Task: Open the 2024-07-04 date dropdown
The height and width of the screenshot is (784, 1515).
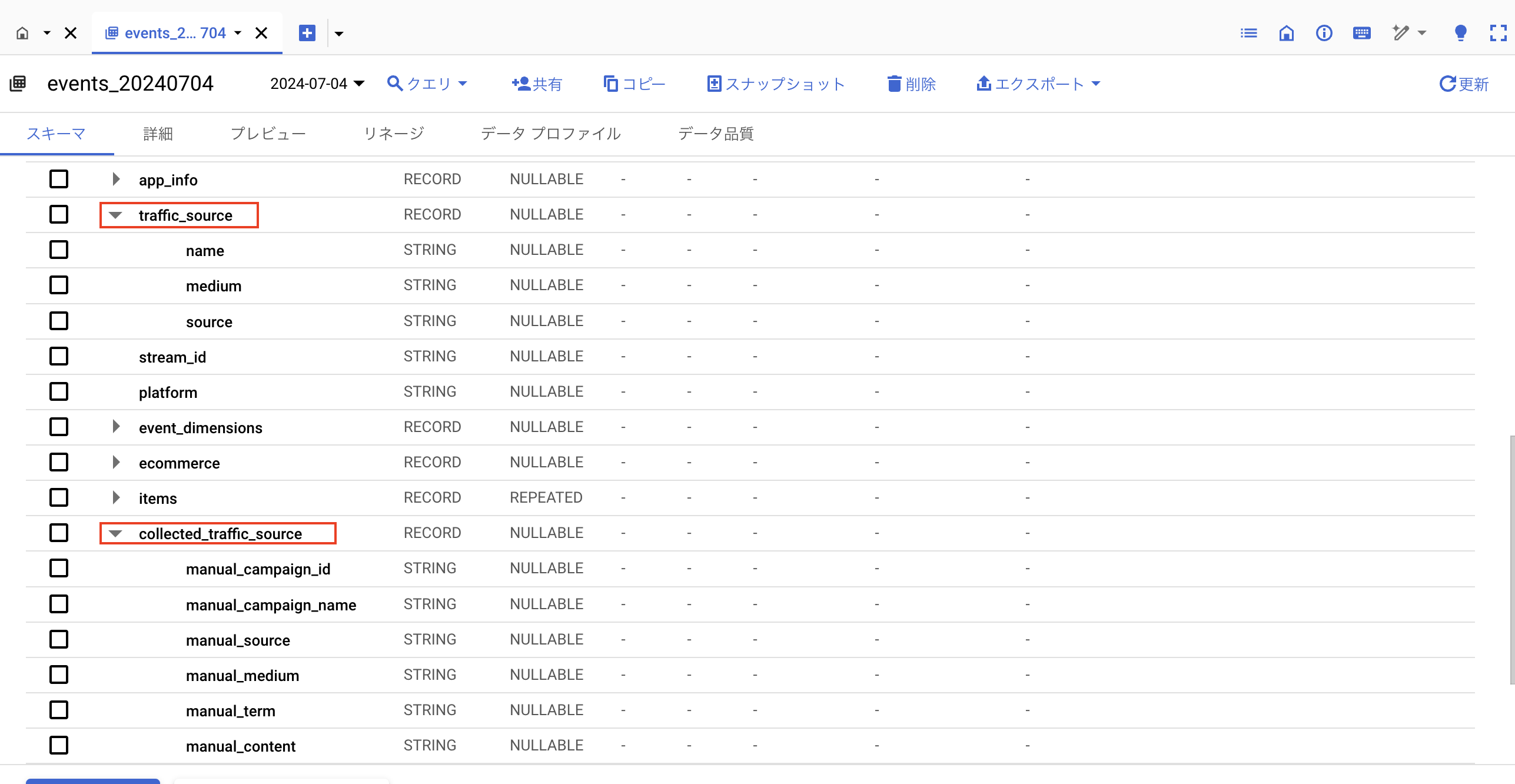Action: click(x=317, y=84)
